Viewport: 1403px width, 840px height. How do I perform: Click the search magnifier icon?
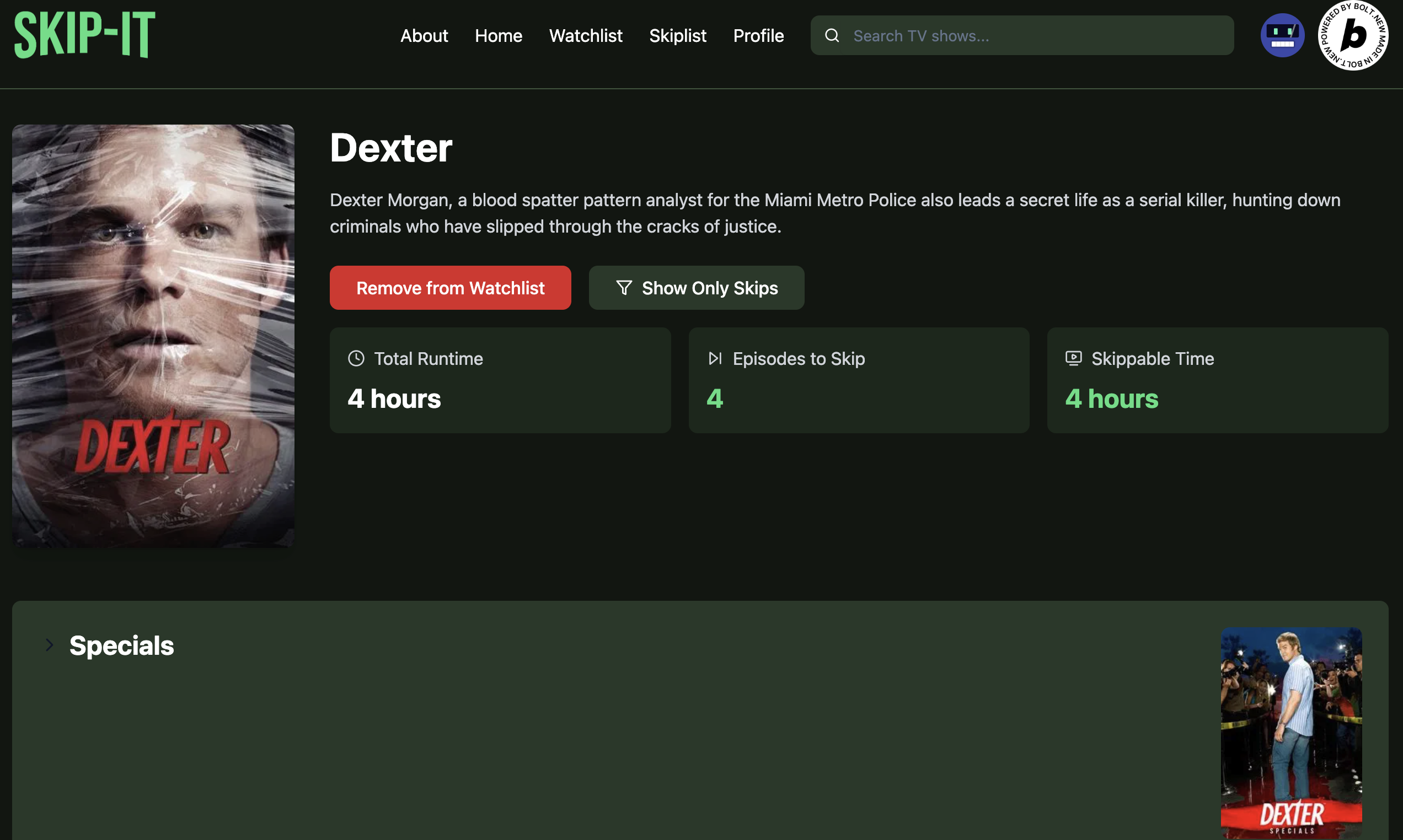point(832,36)
